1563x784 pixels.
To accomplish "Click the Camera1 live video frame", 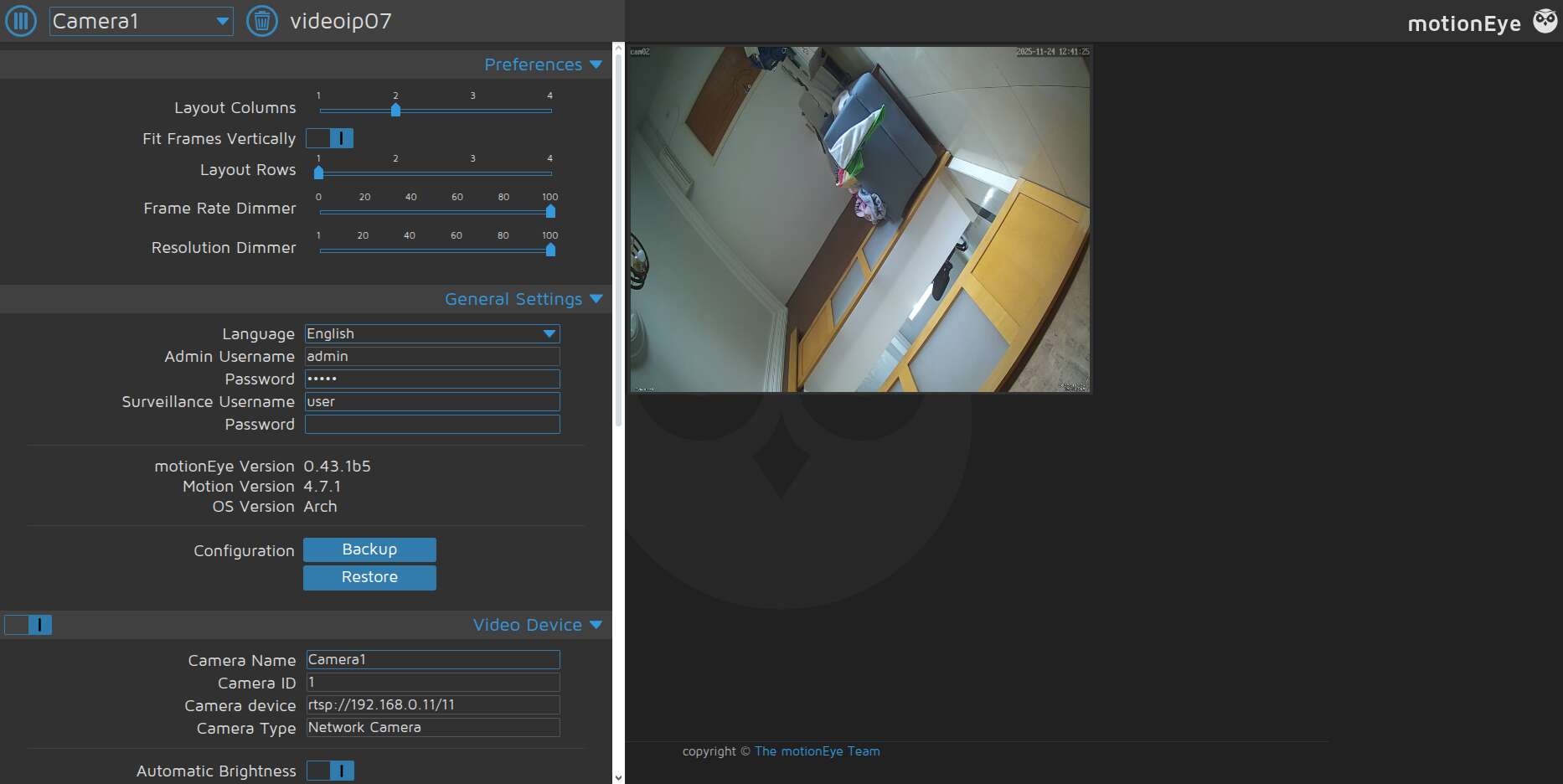I will 860,219.
